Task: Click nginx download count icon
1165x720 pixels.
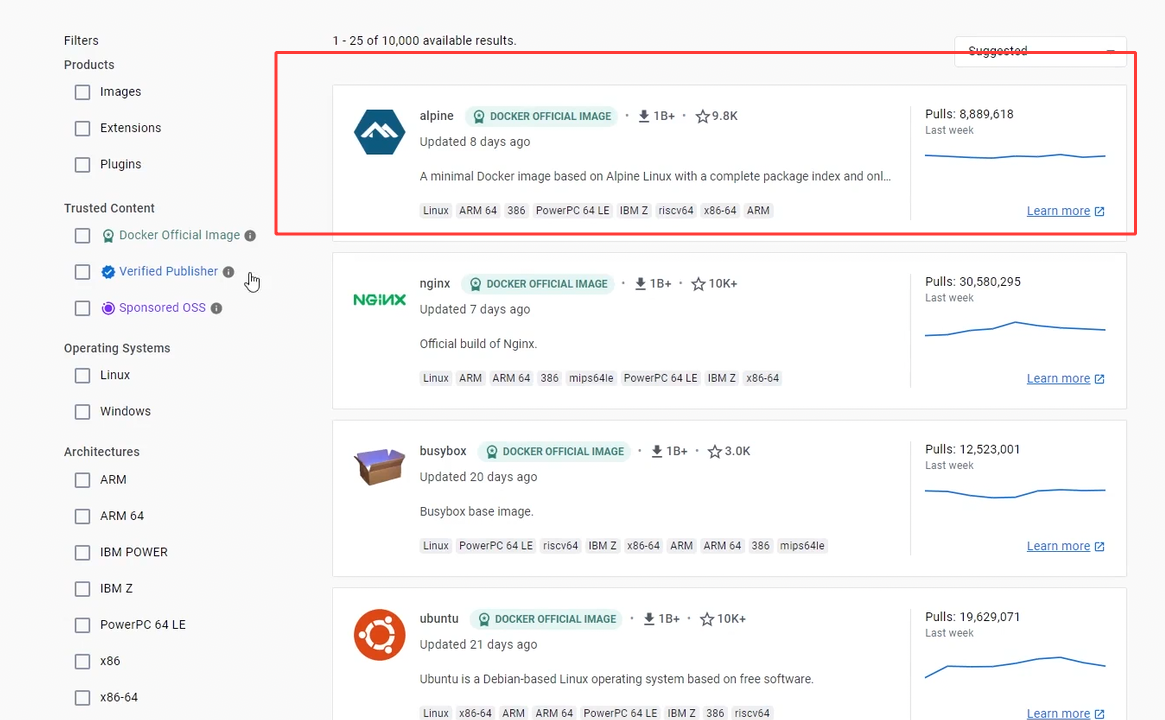Action: pos(640,284)
